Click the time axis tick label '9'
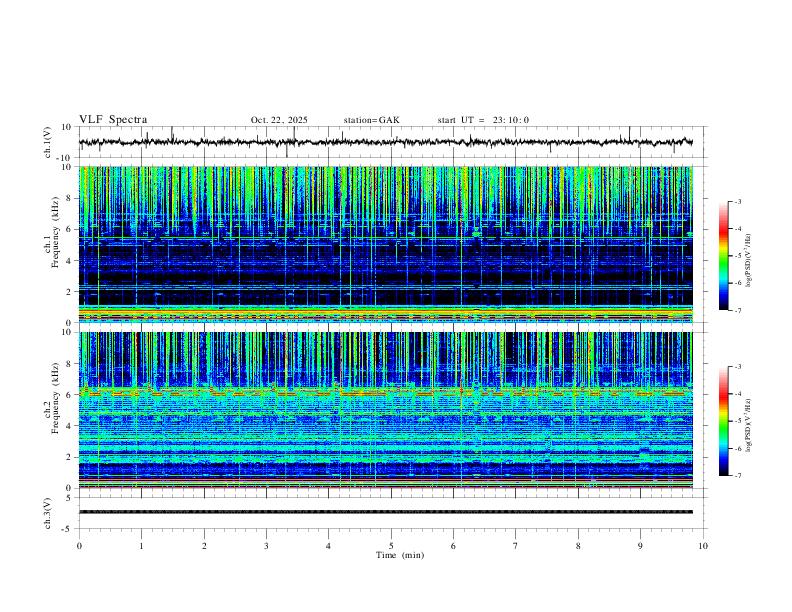The image size is (792, 612). click(640, 546)
